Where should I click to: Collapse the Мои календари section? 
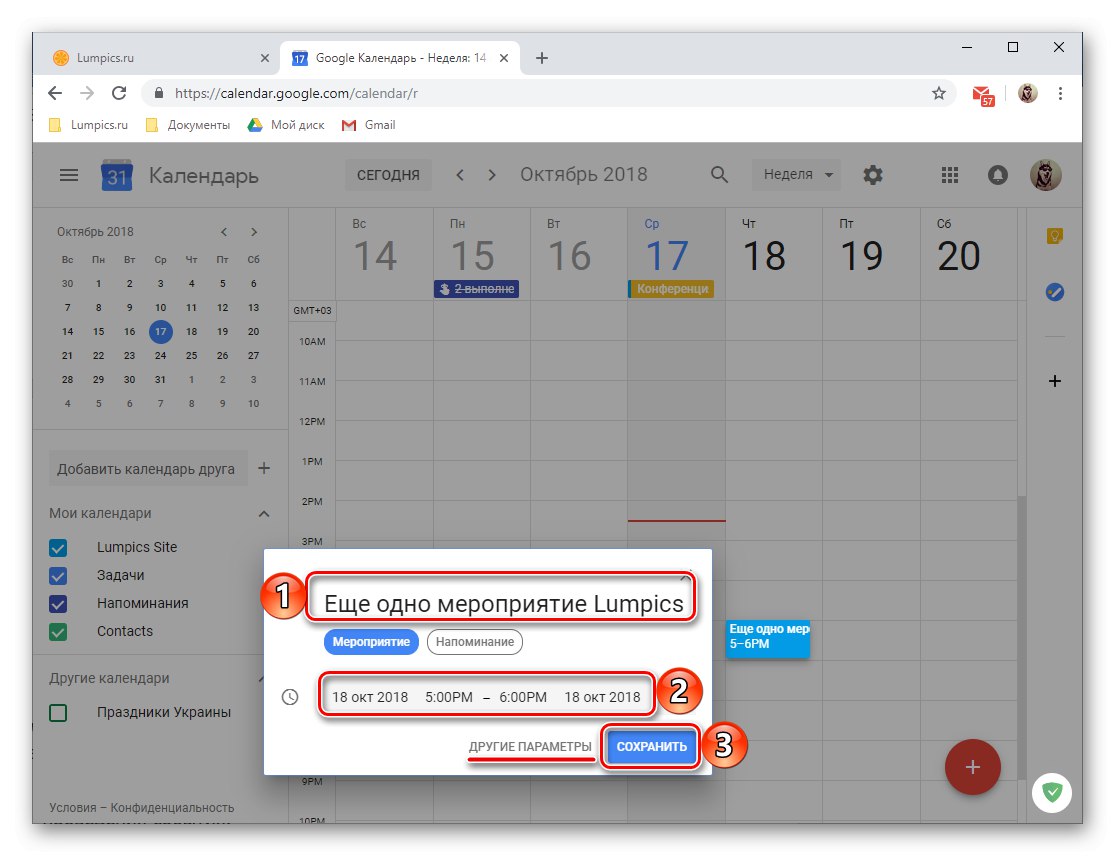coord(263,513)
